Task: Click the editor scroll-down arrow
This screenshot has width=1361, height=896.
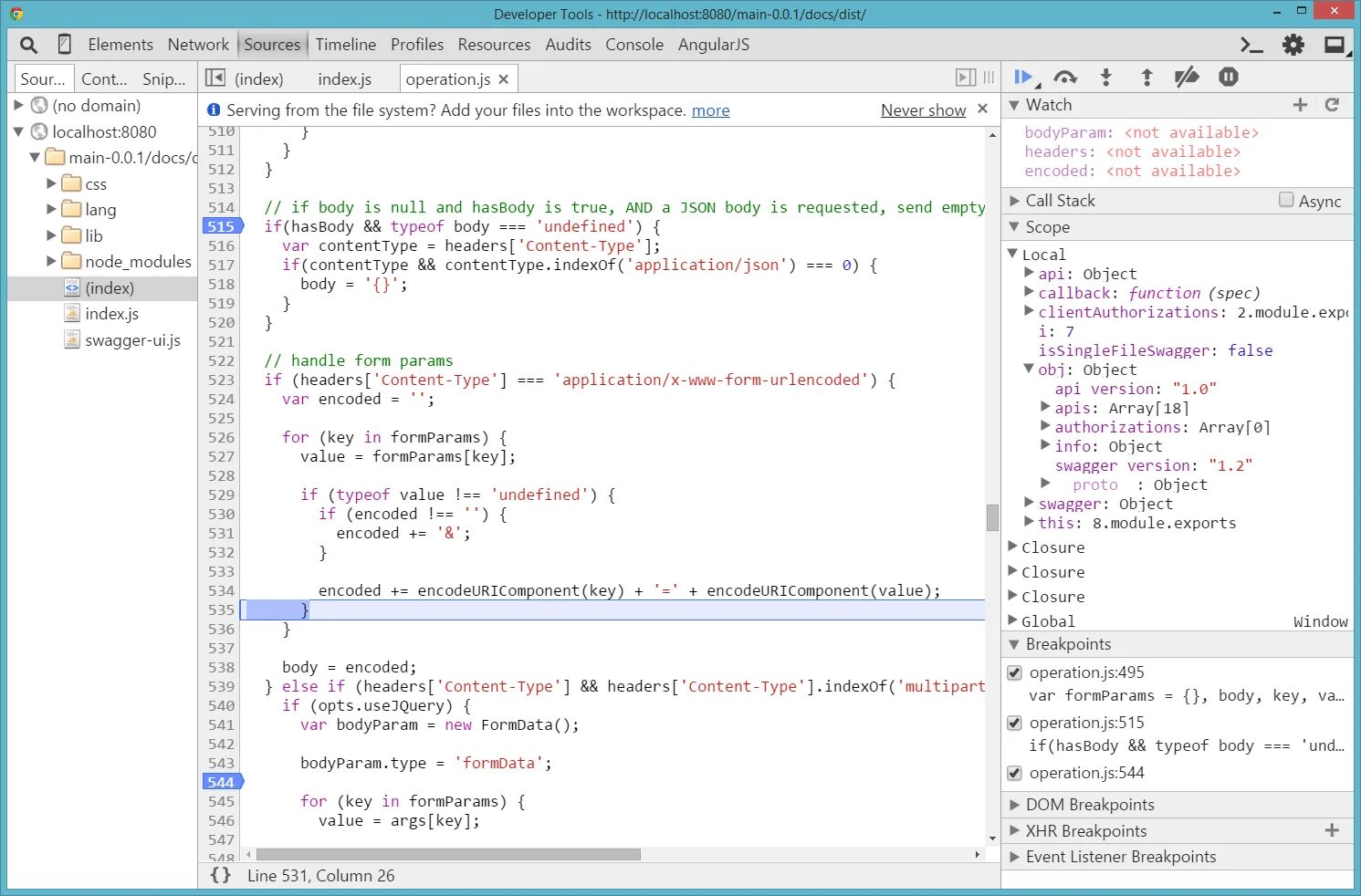Action: [992, 839]
